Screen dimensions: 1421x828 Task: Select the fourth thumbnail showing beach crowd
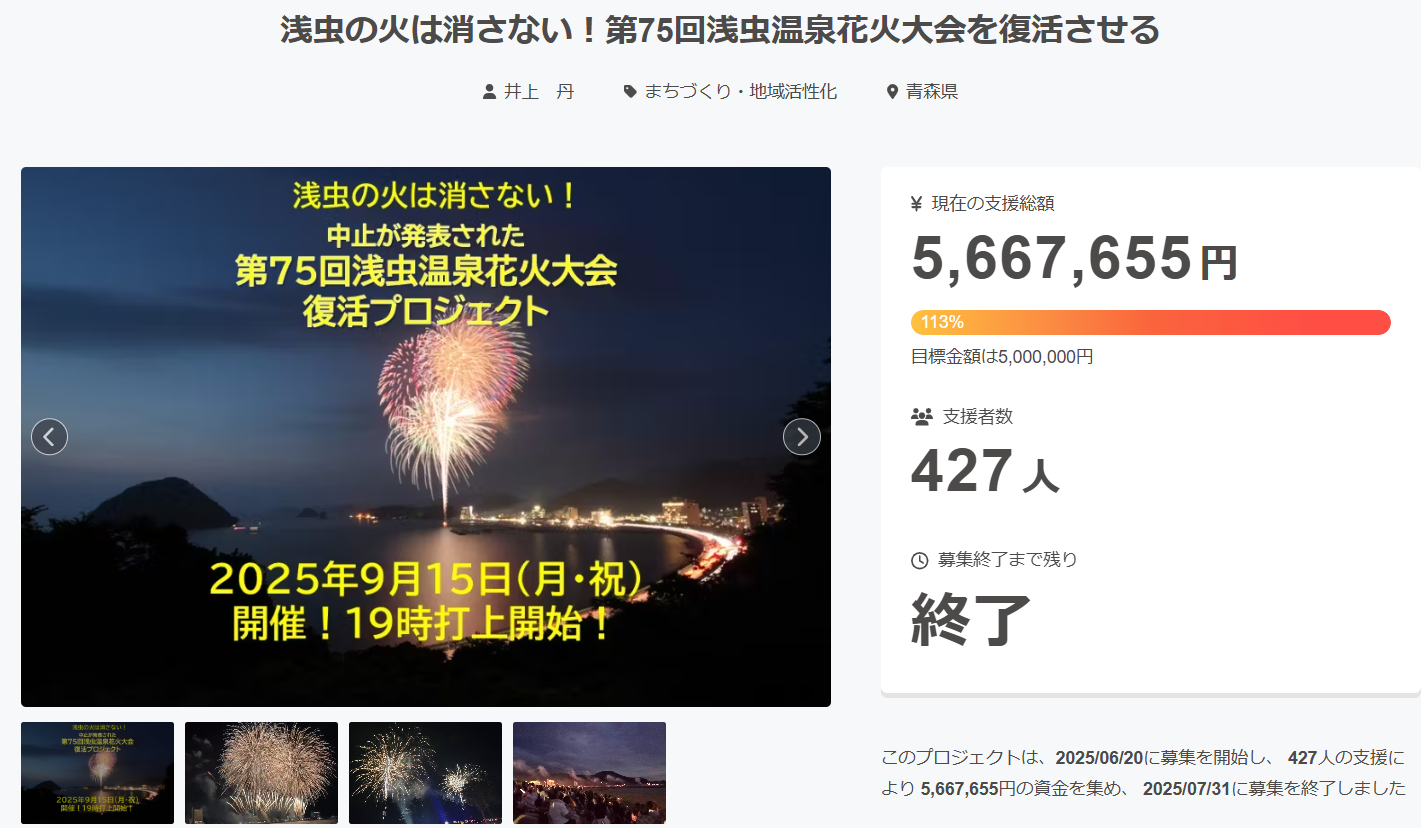589,773
